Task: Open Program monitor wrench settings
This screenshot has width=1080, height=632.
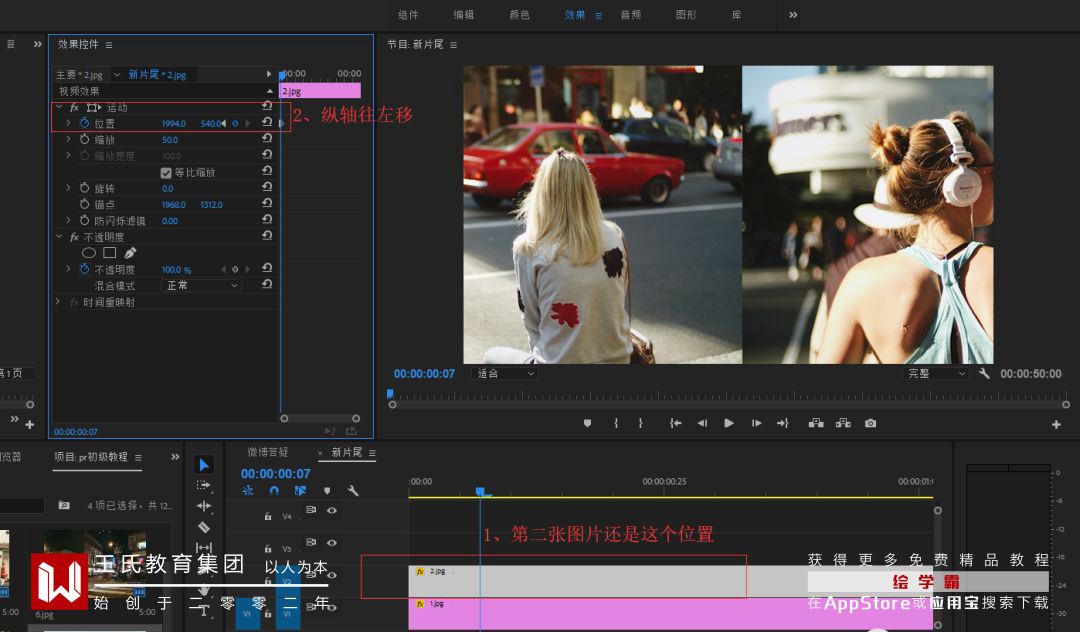Action: coord(984,373)
